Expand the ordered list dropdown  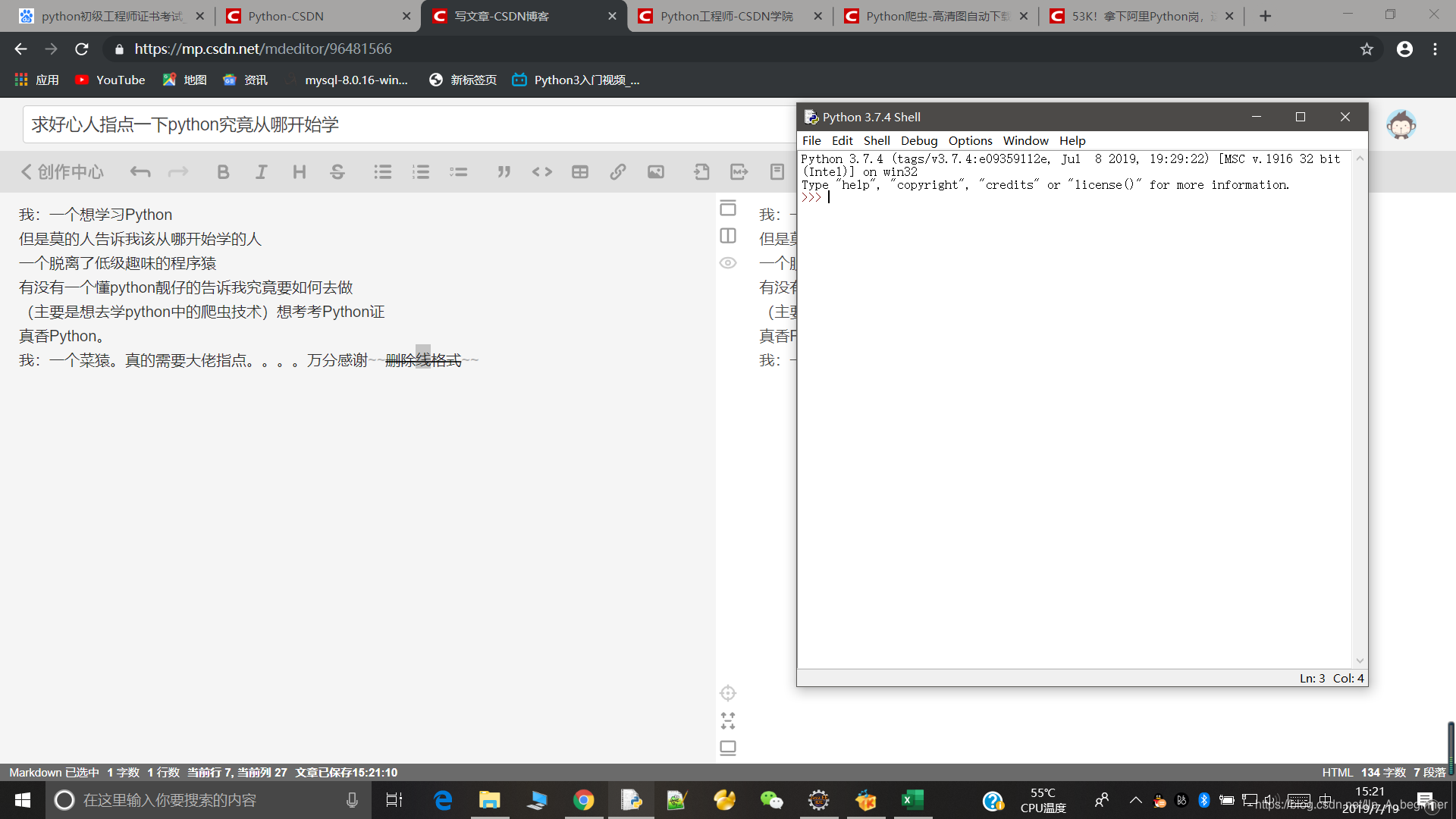(x=420, y=171)
